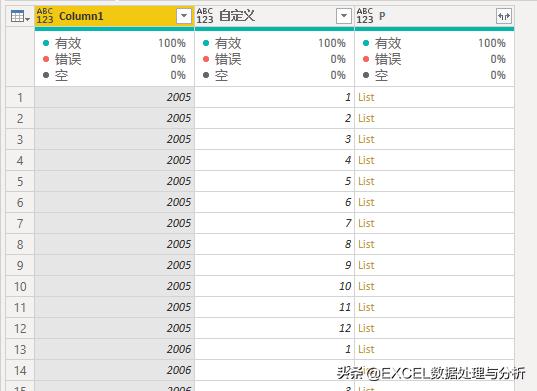Viewport: 537px width, 391px height.
Task: Click List link in row 10
Action: (366, 286)
